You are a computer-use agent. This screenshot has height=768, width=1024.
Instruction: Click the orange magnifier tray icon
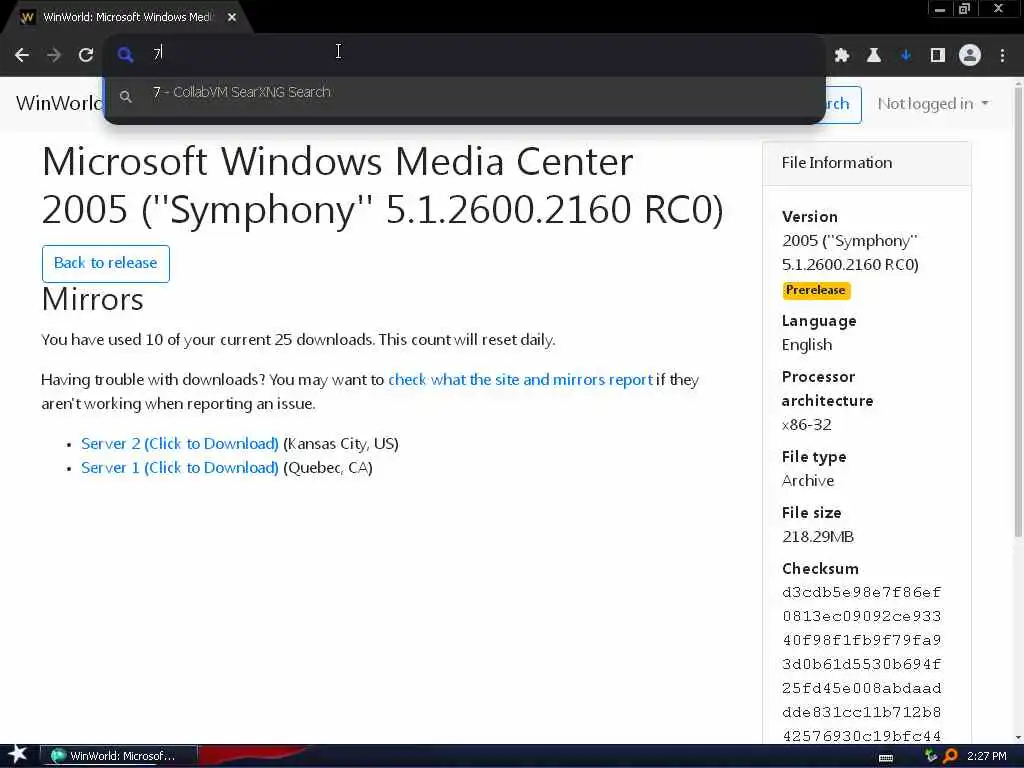coord(950,756)
